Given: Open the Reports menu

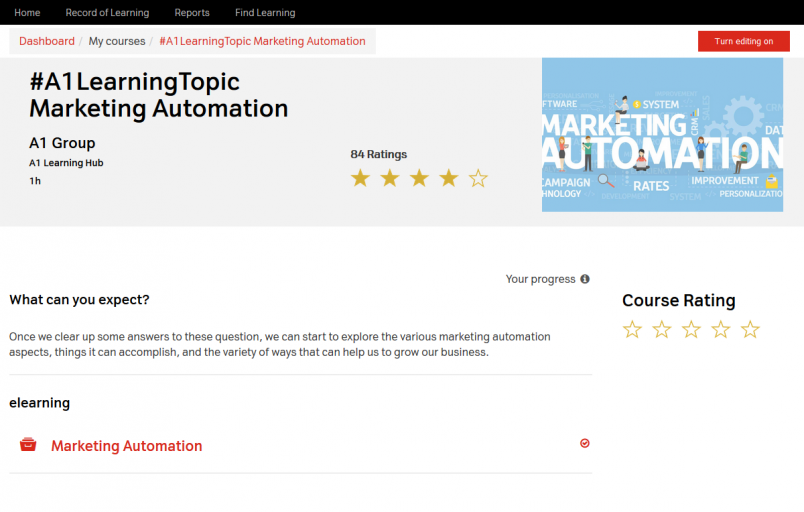Looking at the screenshot, I should click(x=192, y=13).
